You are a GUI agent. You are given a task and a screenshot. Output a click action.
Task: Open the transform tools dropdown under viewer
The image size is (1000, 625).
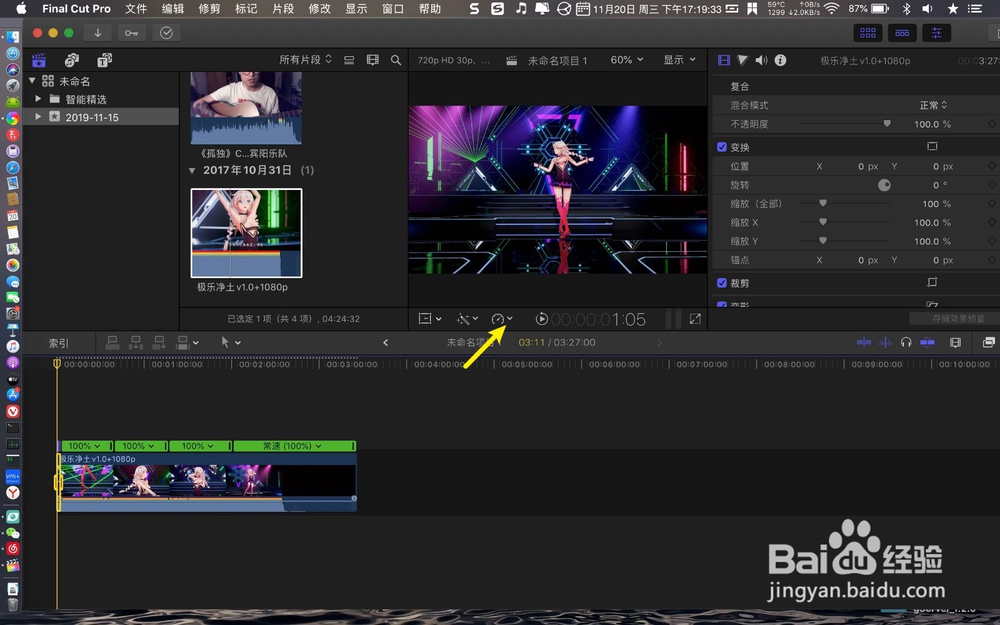(x=430, y=319)
